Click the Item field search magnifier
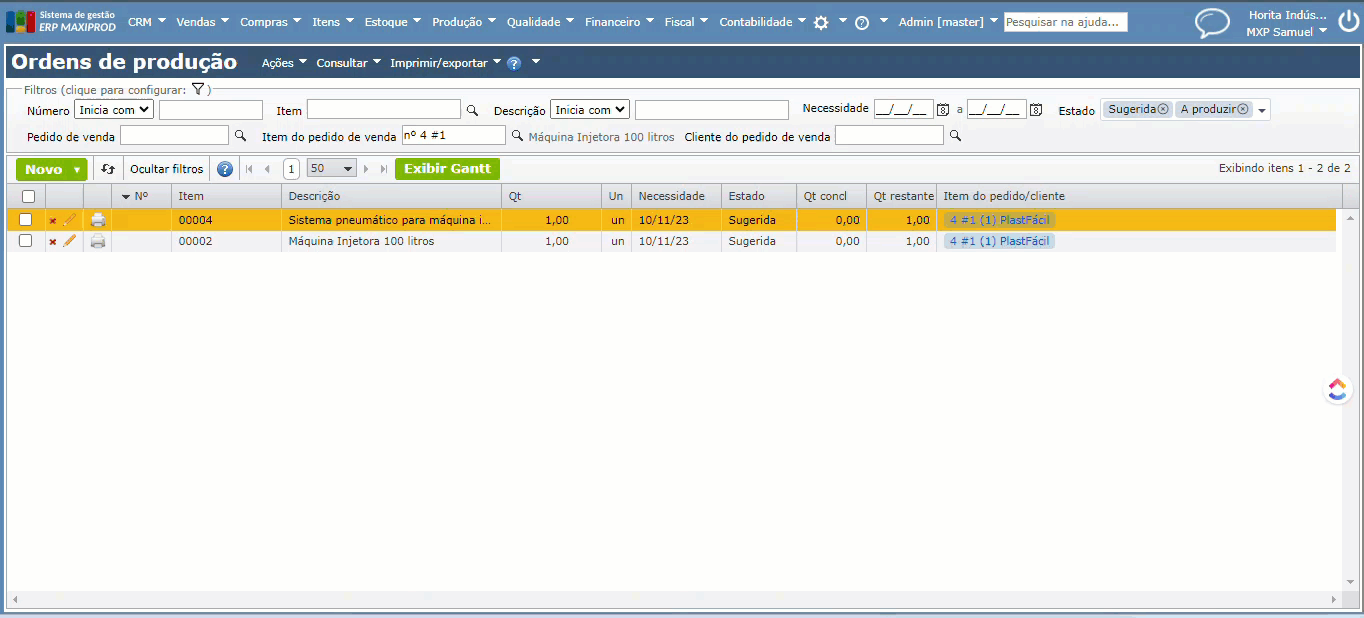The width and height of the screenshot is (1364, 618). coord(473,110)
